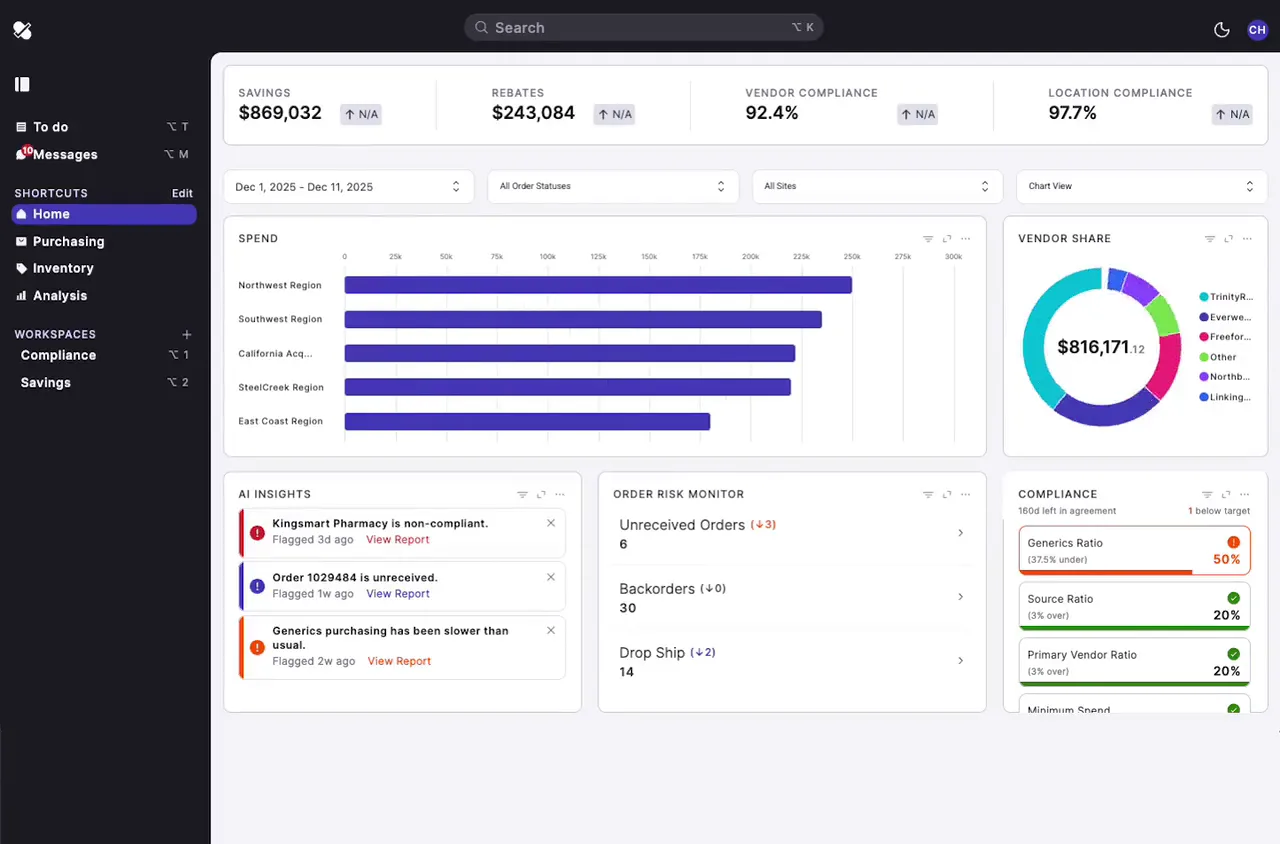Open the Chart View dropdown
Screen dimensions: 1280x844
point(1142,187)
